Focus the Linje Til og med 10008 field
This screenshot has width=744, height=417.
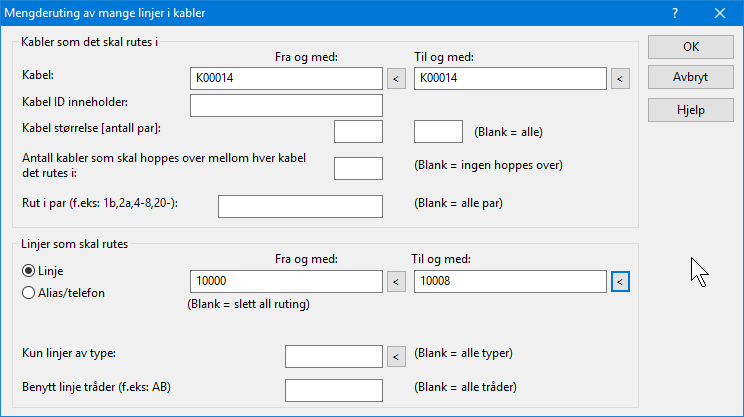tap(510, 281)
